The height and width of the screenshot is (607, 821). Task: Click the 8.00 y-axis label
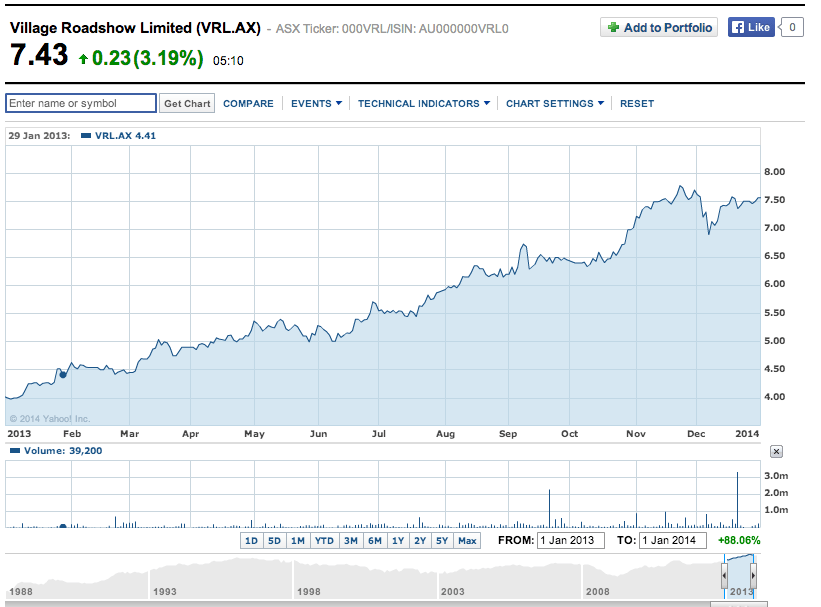point(774,172)
